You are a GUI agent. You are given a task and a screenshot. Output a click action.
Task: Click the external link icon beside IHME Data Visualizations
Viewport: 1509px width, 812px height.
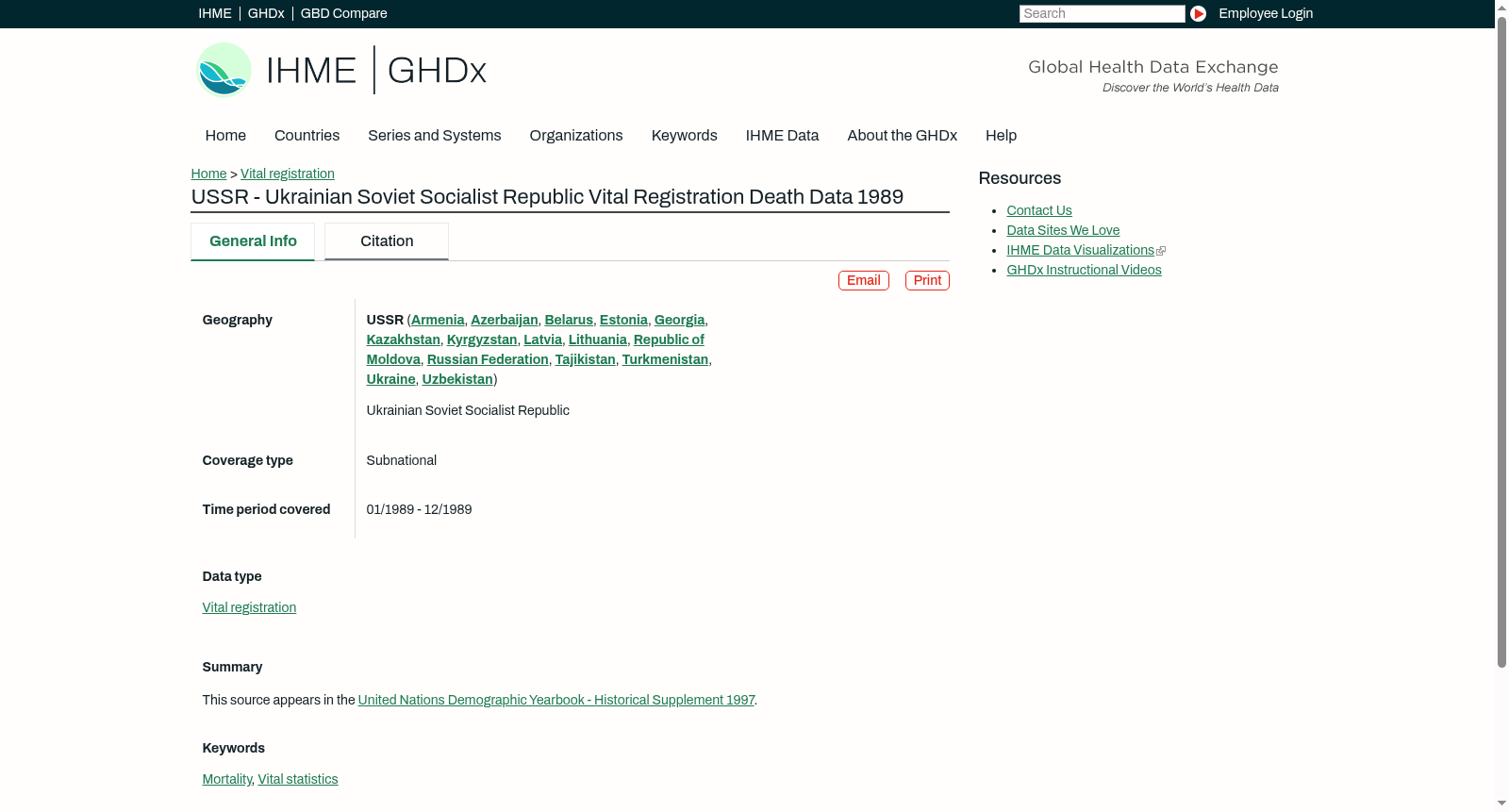pos(1161,251)
